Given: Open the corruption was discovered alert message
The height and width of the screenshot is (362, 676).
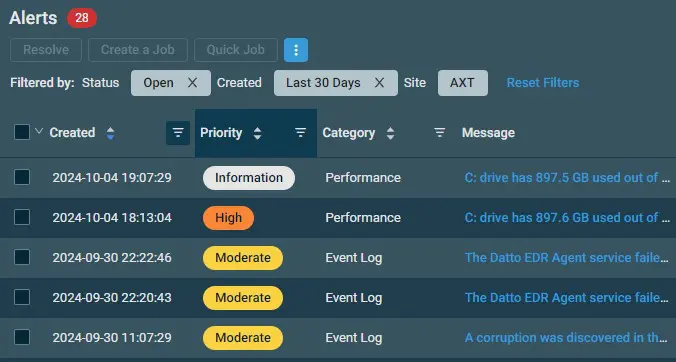Looking at the screenshot, I should point(567,338).
